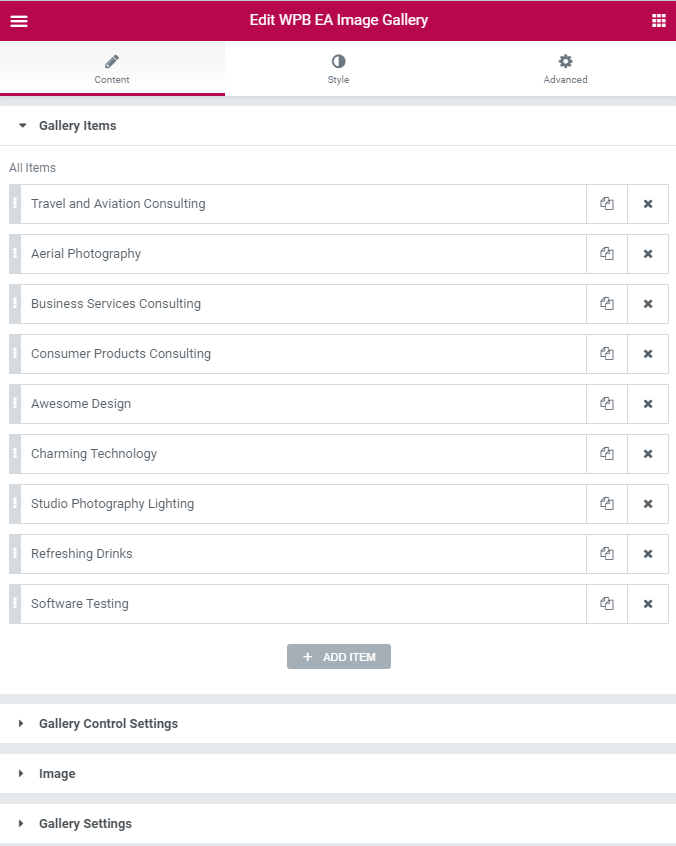Viewport: 676px width, 846px height.
Task: Duplicate the Business Services Consulting item
Action: (x=607, y=304)
